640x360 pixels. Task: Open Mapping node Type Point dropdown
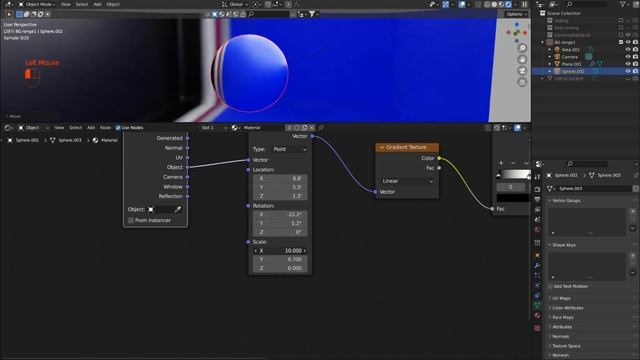[289, 149]
